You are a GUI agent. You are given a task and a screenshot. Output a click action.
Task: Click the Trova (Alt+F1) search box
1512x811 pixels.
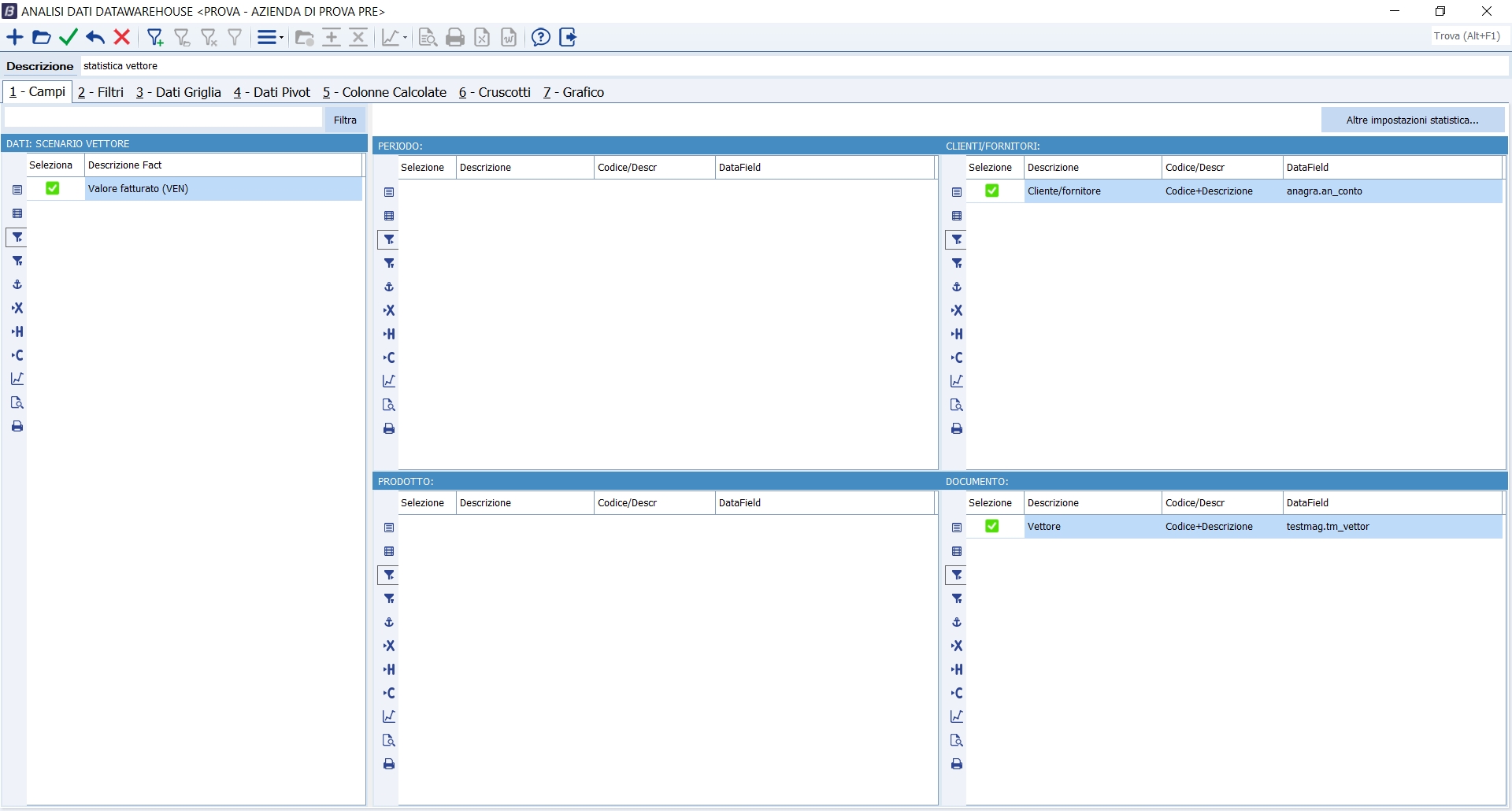1468,36
